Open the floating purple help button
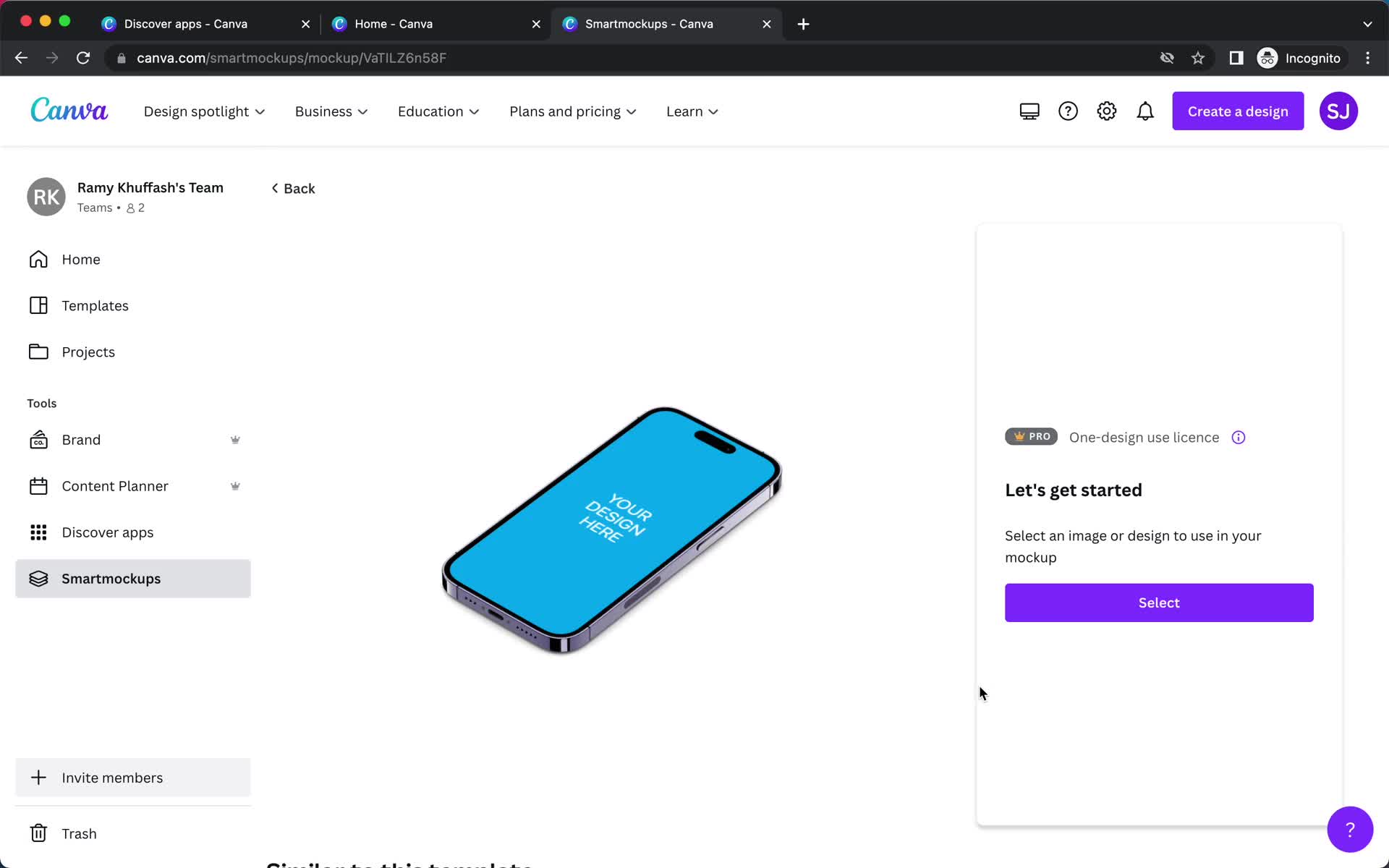This screenshot has width=1389, height=868. [x=1350, y=830]
